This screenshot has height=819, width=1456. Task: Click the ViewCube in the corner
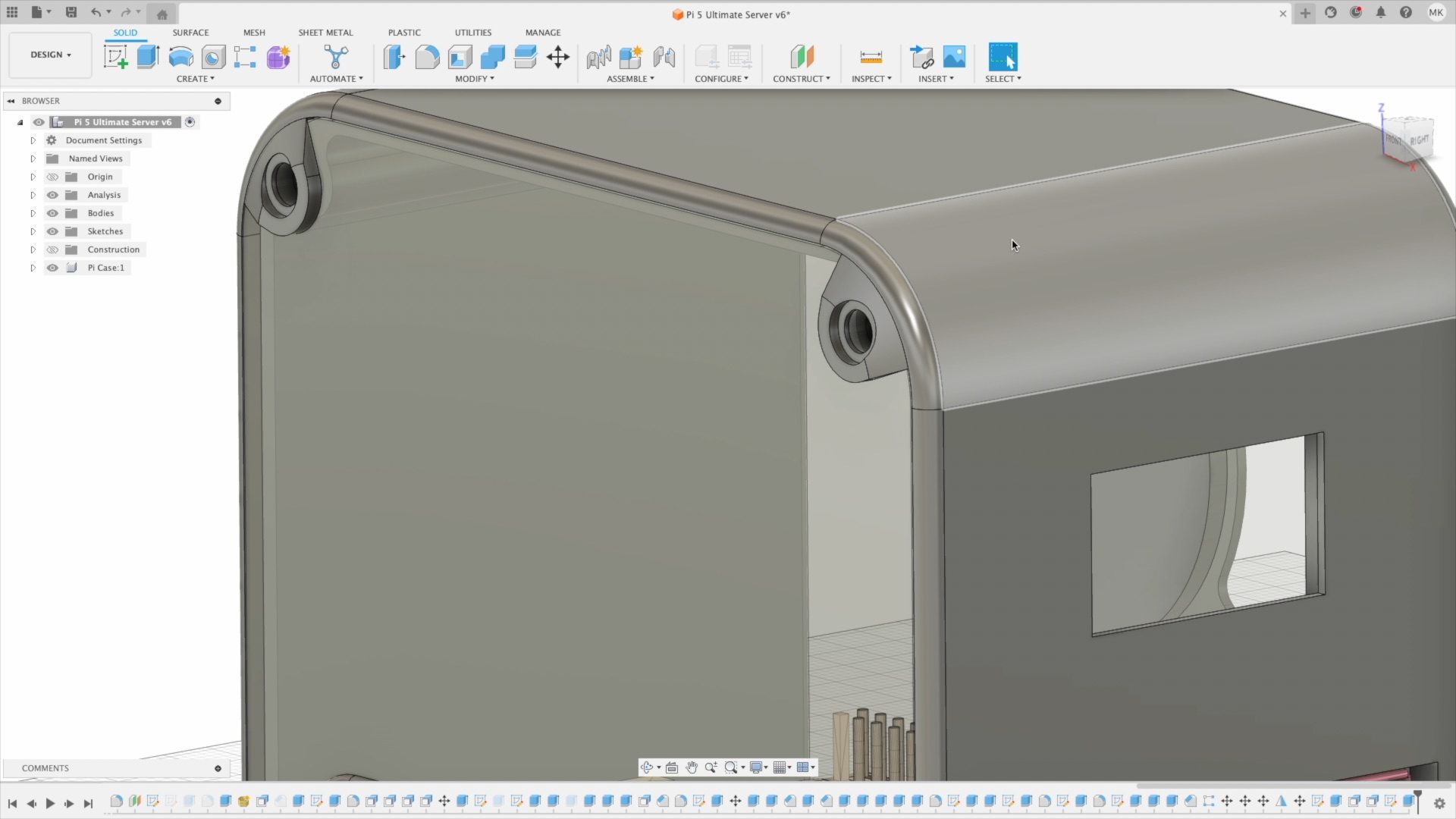[x=1407, y=139]
